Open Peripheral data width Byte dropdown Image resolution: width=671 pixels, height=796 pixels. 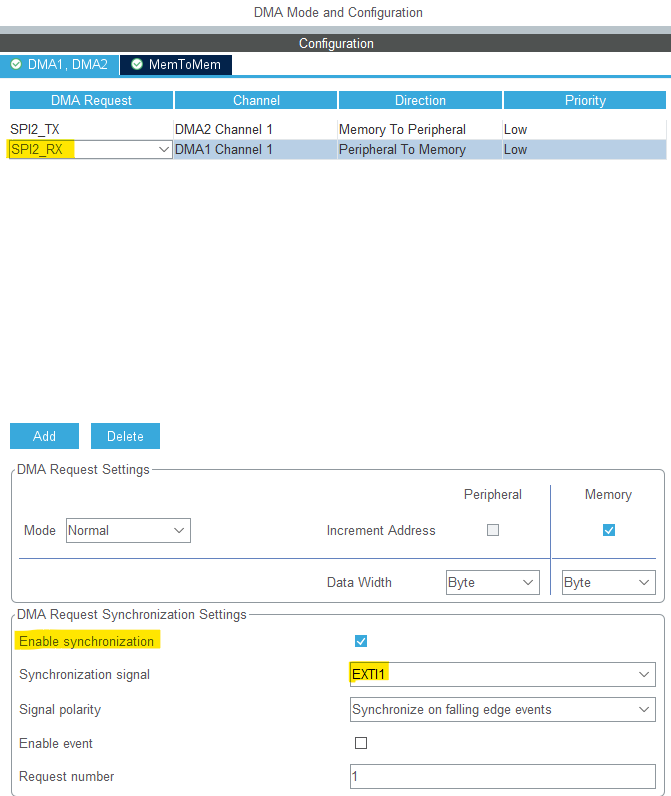point(493,582)
